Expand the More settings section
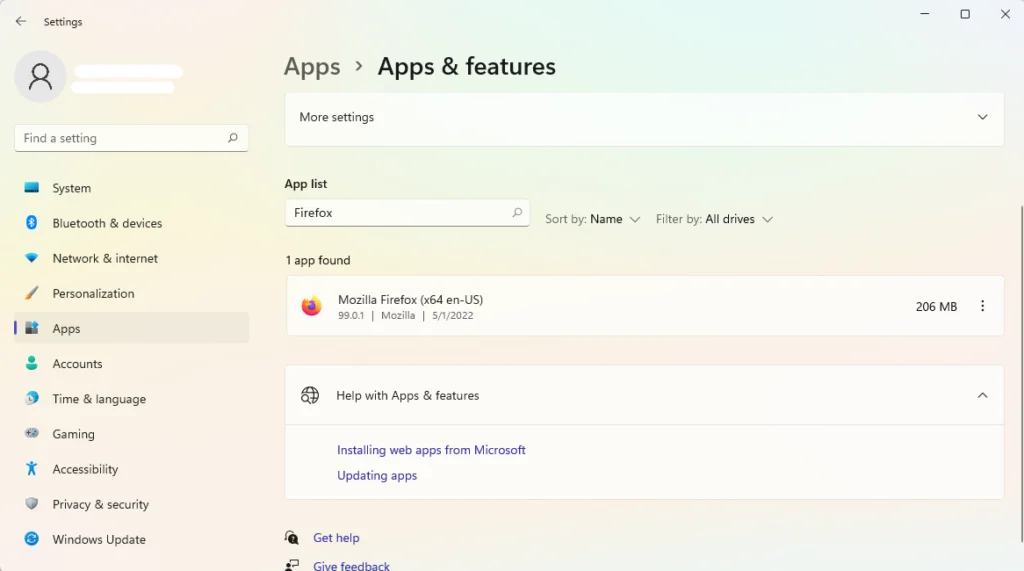Image resolution: width=1024 pixels, height=571 pixels. [644, 117]
